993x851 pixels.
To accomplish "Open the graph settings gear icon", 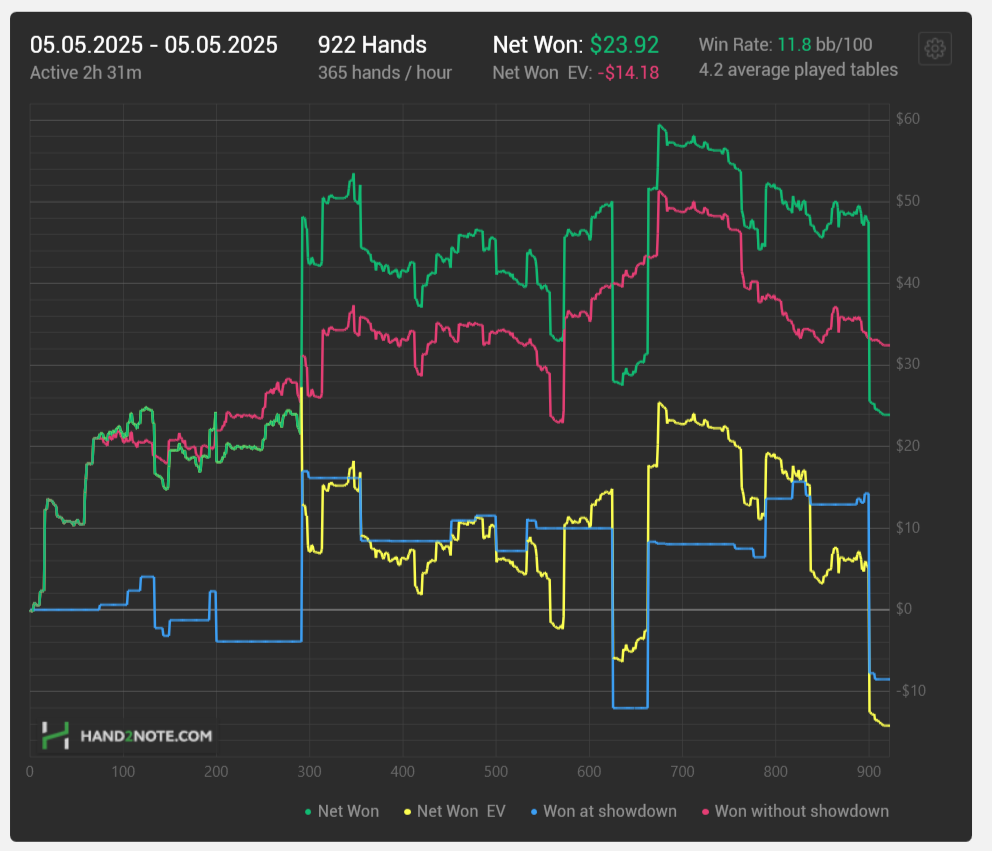I will pyautogui.click(x=935, y=48).
